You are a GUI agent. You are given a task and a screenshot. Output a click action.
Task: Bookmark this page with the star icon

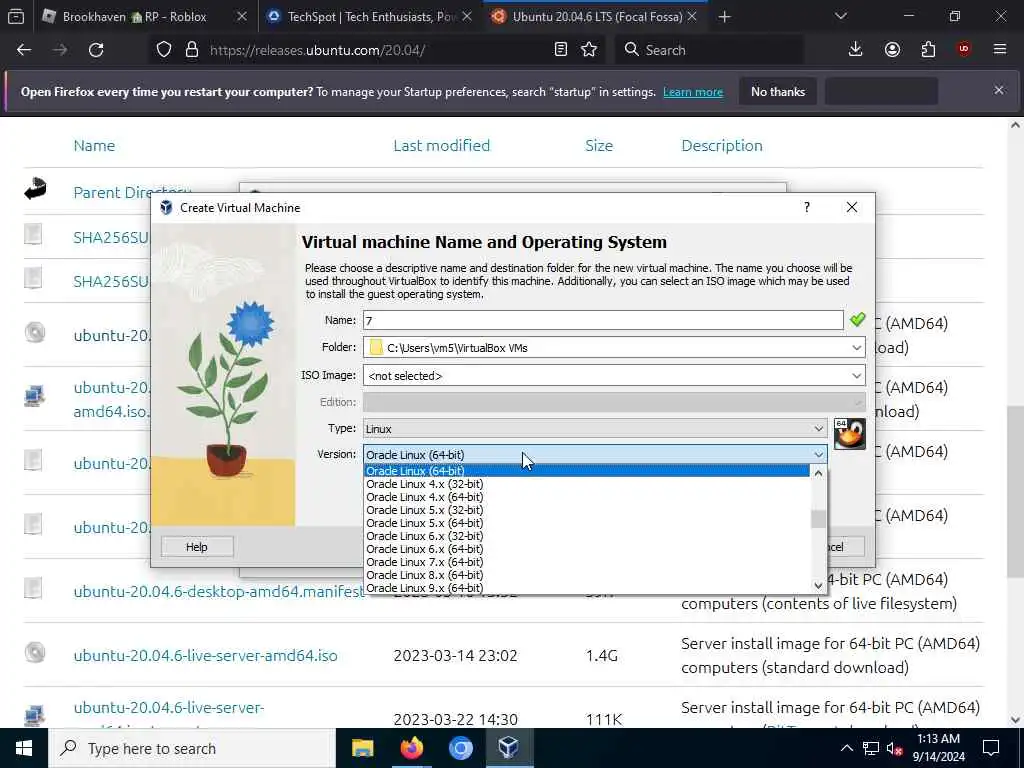(589, 50)
